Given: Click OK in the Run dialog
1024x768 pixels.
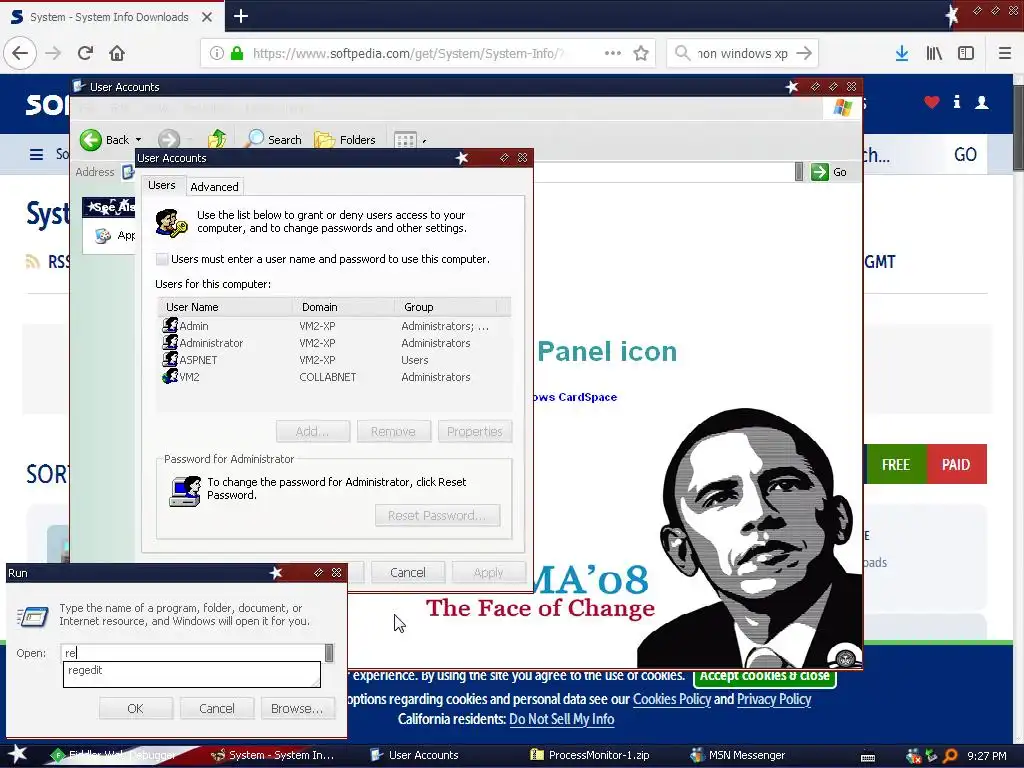Looking at the screenshot, I should [x=135, y=709].
